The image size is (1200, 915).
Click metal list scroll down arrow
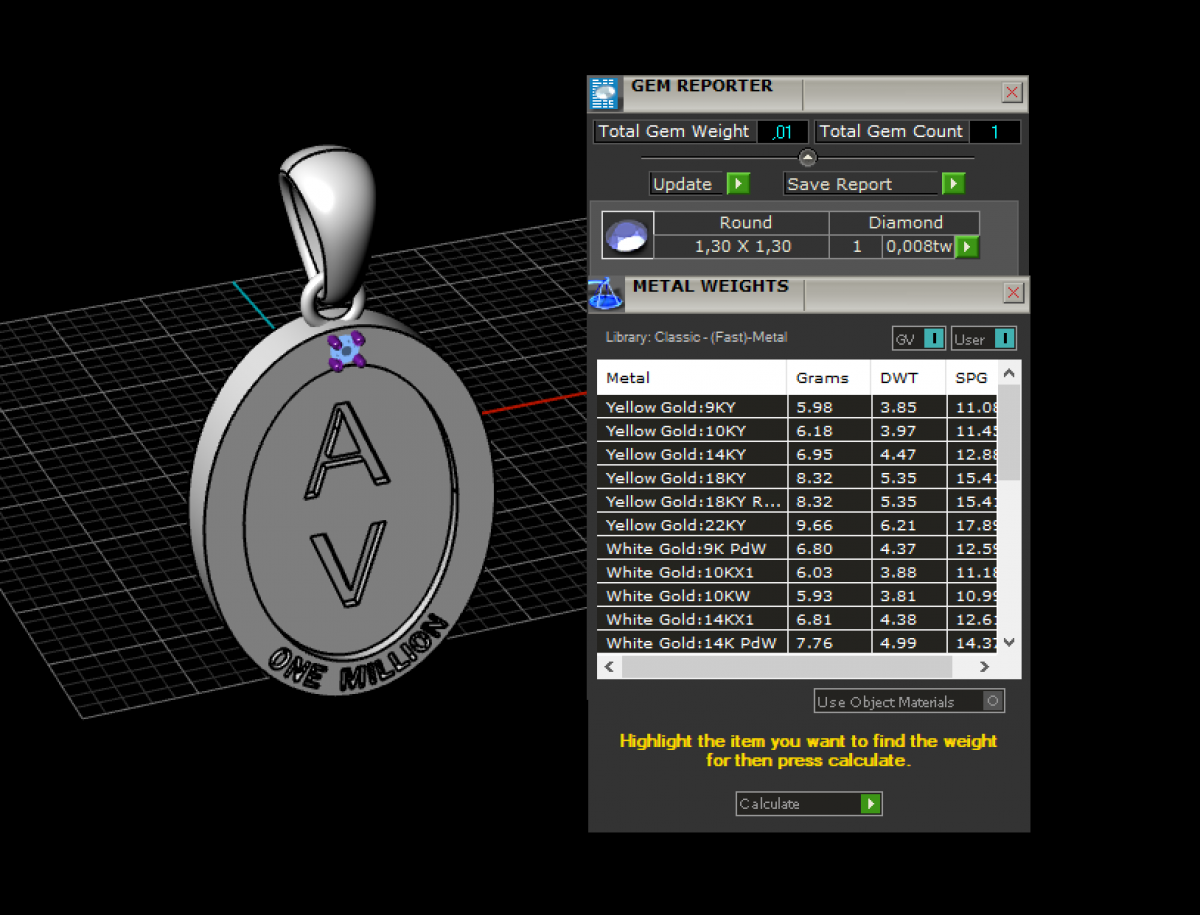(x=1009, y=642)
